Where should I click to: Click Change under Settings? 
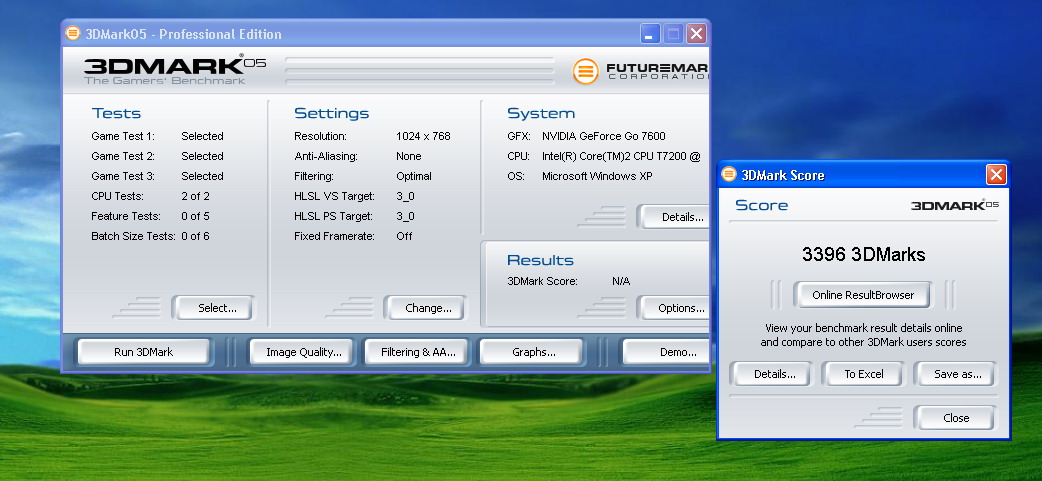[x=428, y=308]
